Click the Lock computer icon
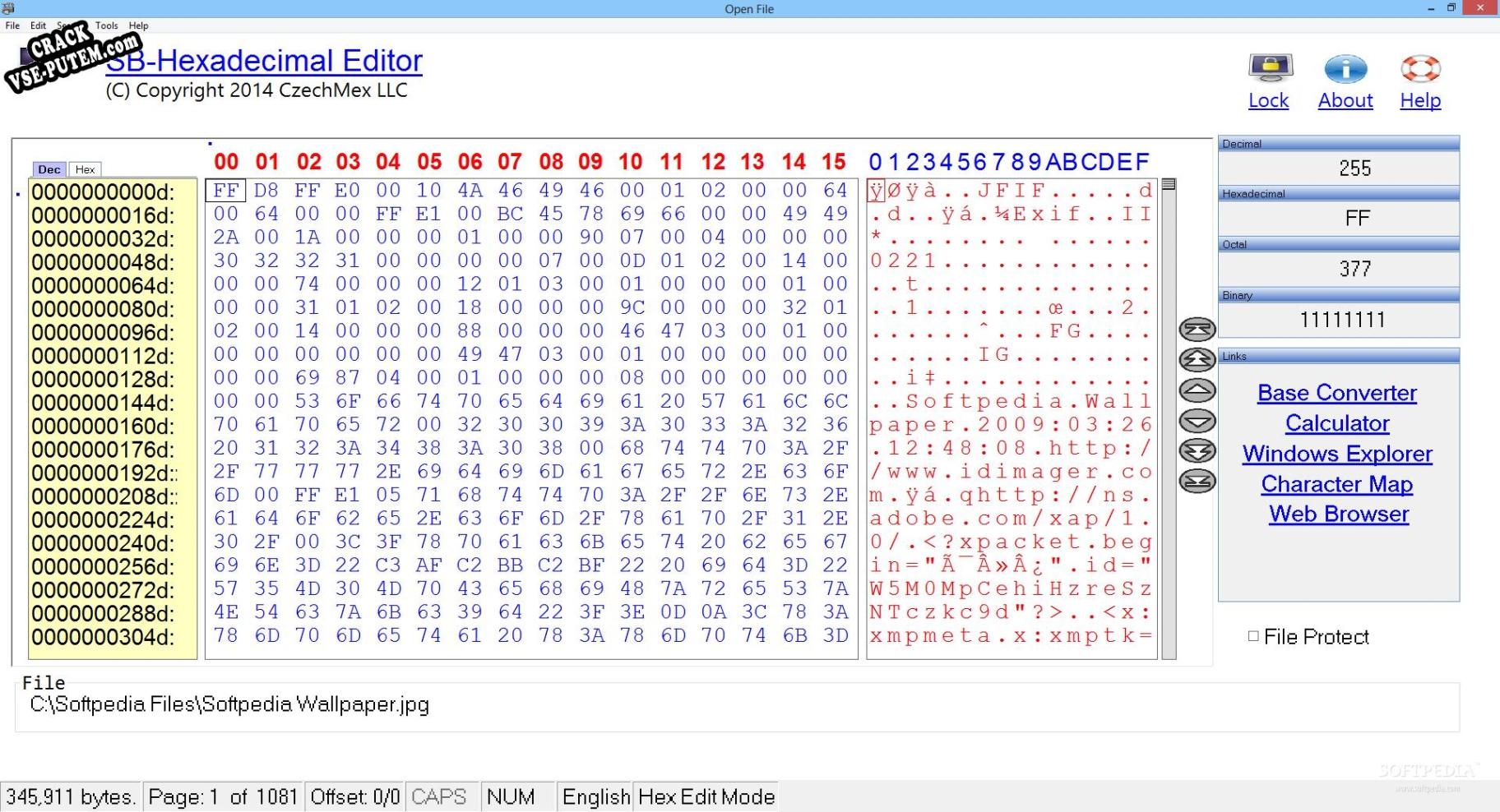 click(x=1271, y=67)
